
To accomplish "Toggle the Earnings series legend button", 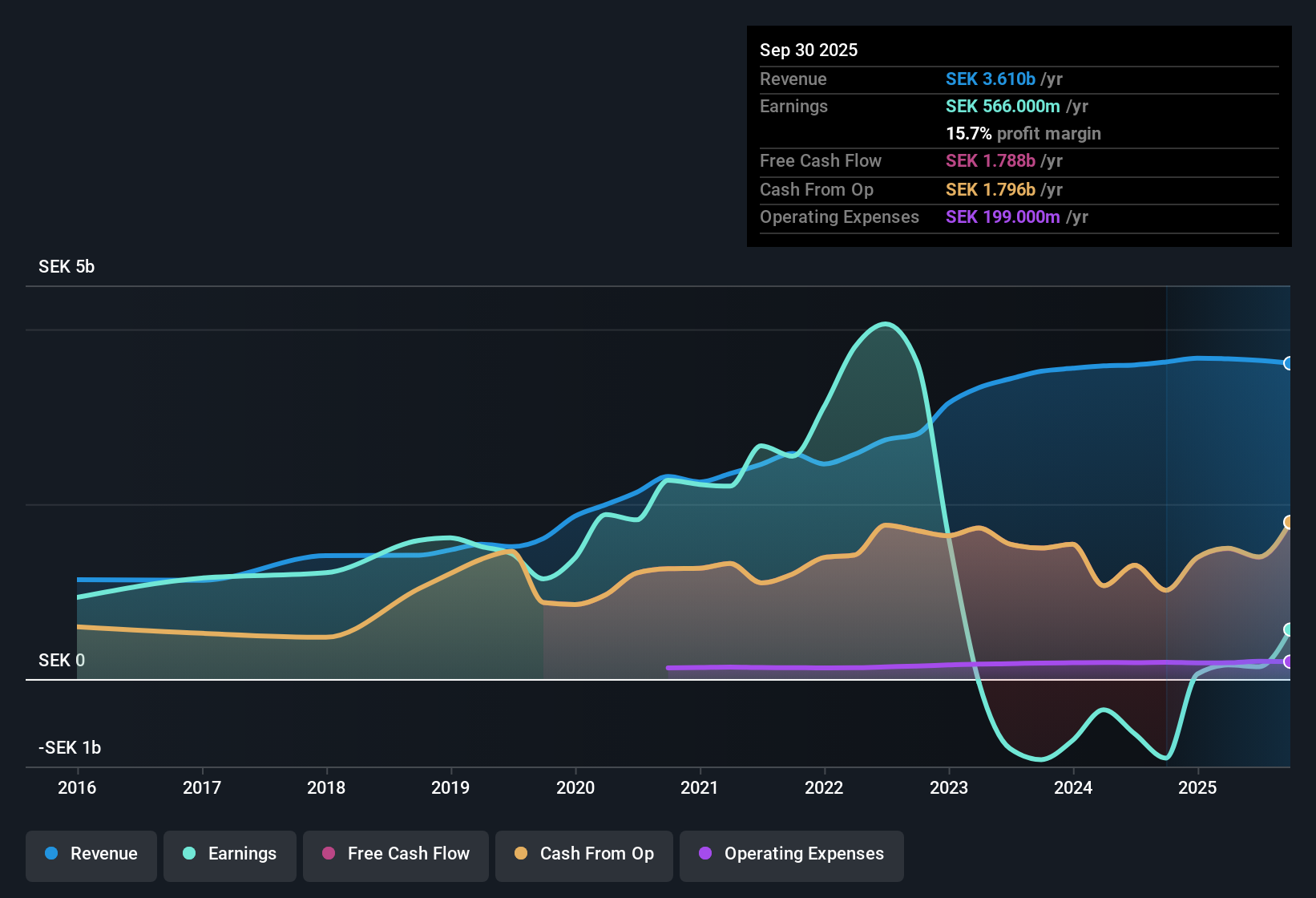I will click(230, 855).
